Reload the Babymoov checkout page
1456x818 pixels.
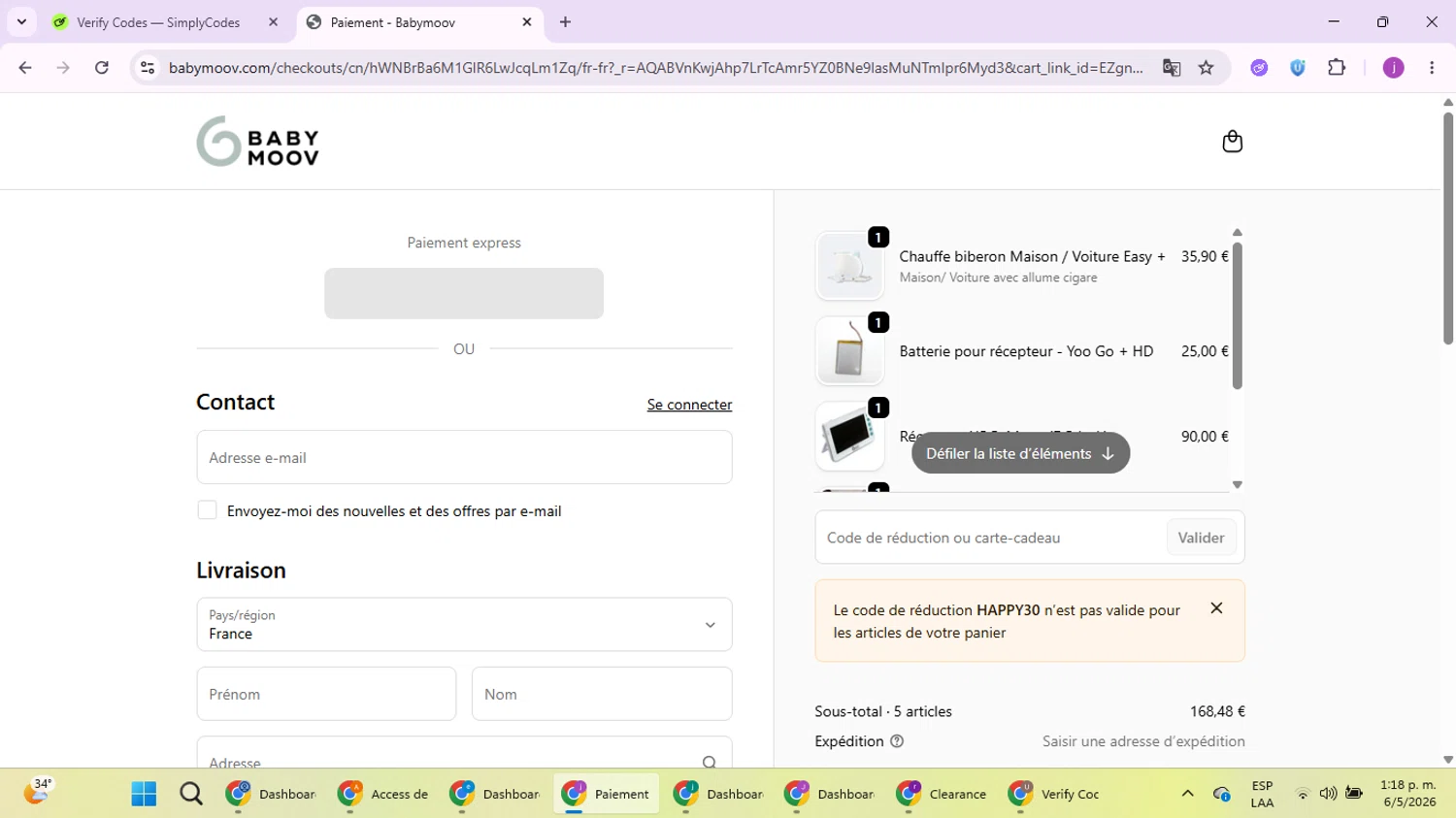(102, 68)
